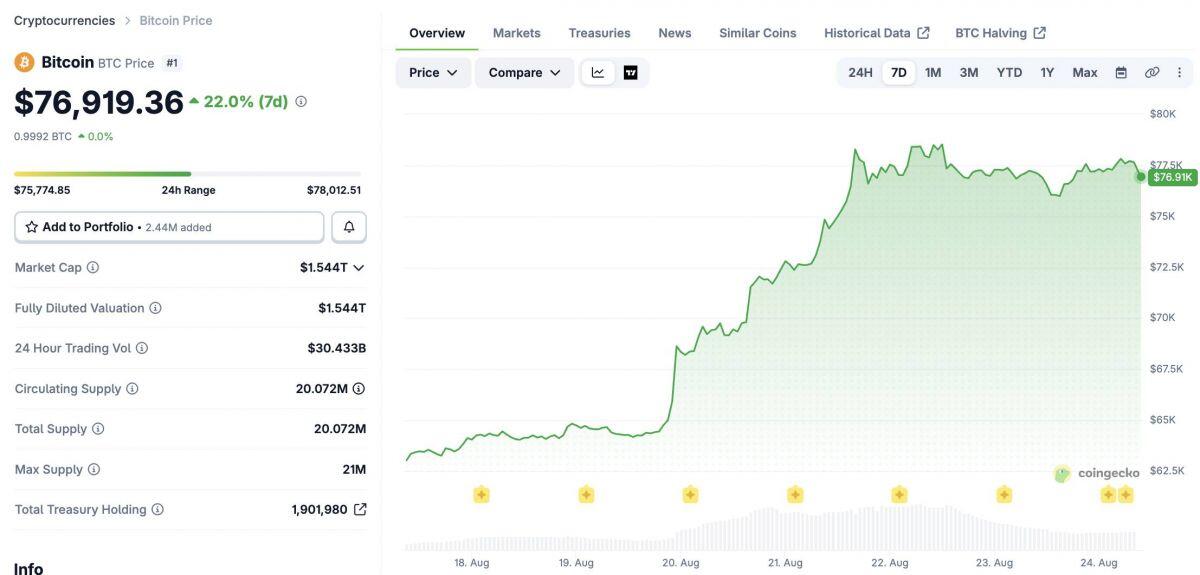
Task: Click the 24h Range progress bar
Action: click(x=187, y=174)
